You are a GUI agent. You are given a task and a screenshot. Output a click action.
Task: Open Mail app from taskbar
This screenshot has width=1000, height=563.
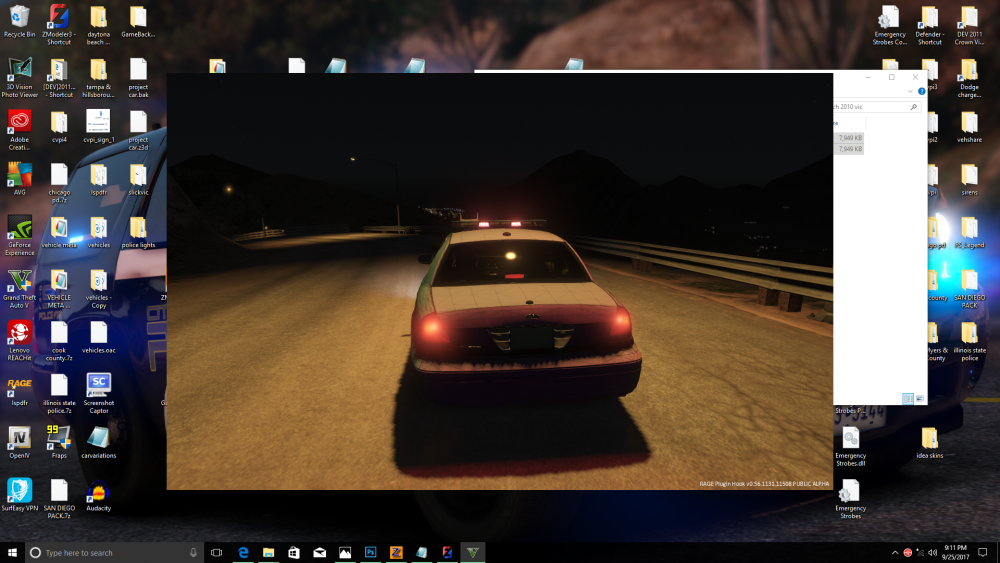coord(320,552)
